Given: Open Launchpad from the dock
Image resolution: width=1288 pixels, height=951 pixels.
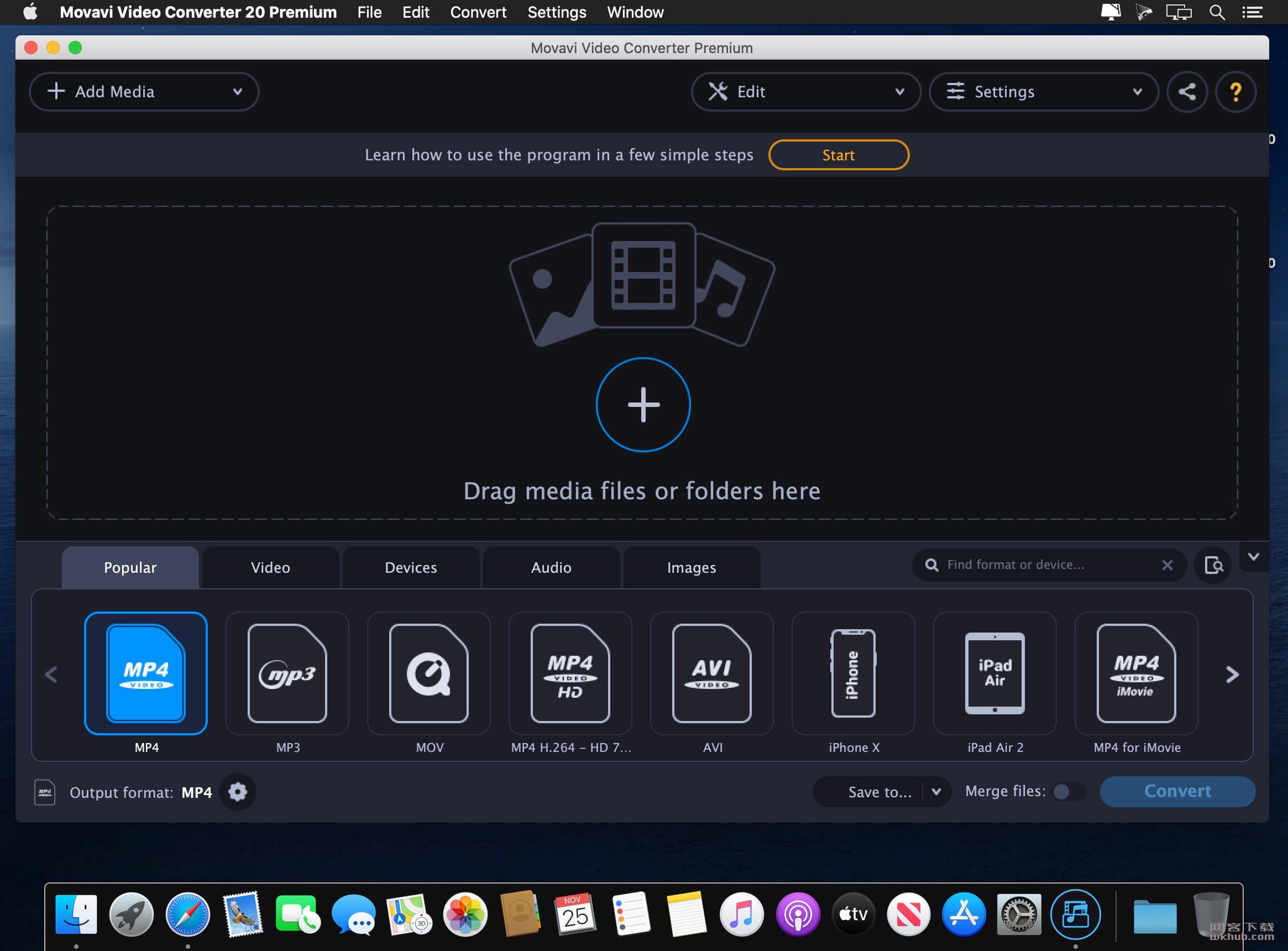Looking at the screenshot, I should (132, 914).
